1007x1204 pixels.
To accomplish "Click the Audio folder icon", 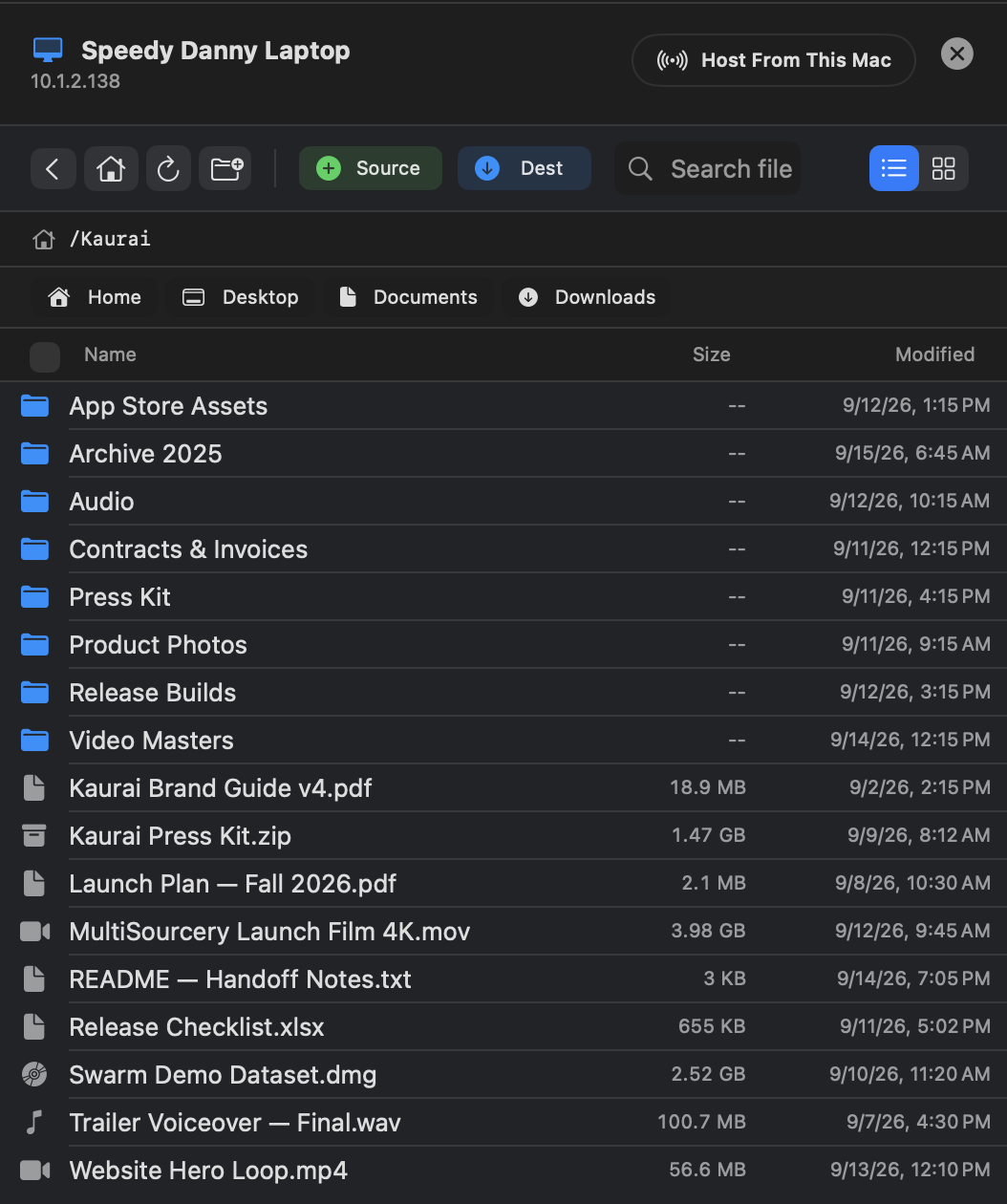I will pyautogui.click(x=35, y=502).
